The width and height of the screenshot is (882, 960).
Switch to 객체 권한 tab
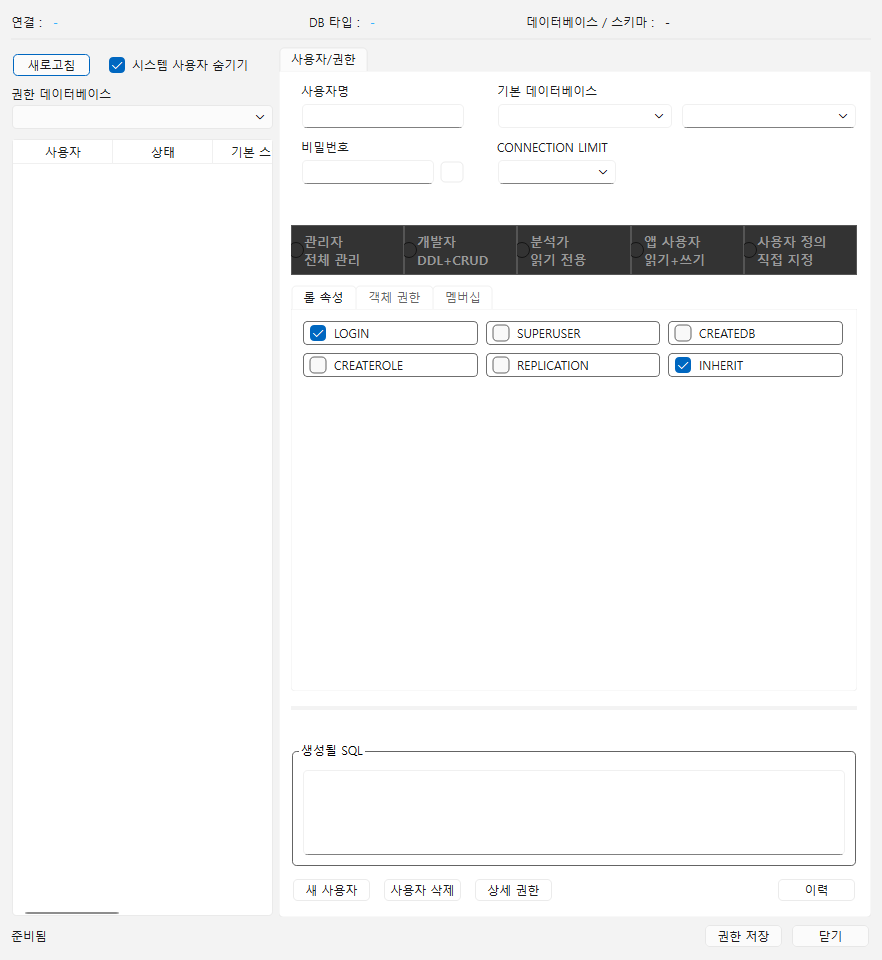click(394, 298)
